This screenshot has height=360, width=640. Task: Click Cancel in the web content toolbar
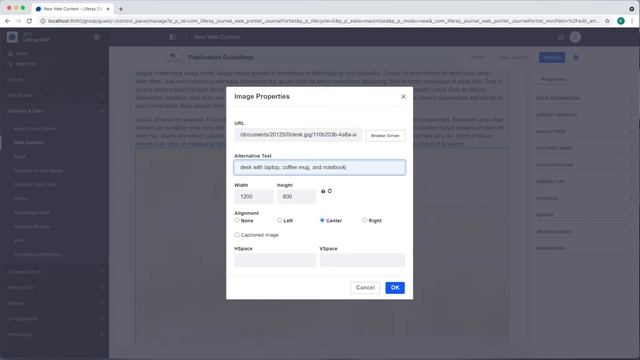coord(477,58)
